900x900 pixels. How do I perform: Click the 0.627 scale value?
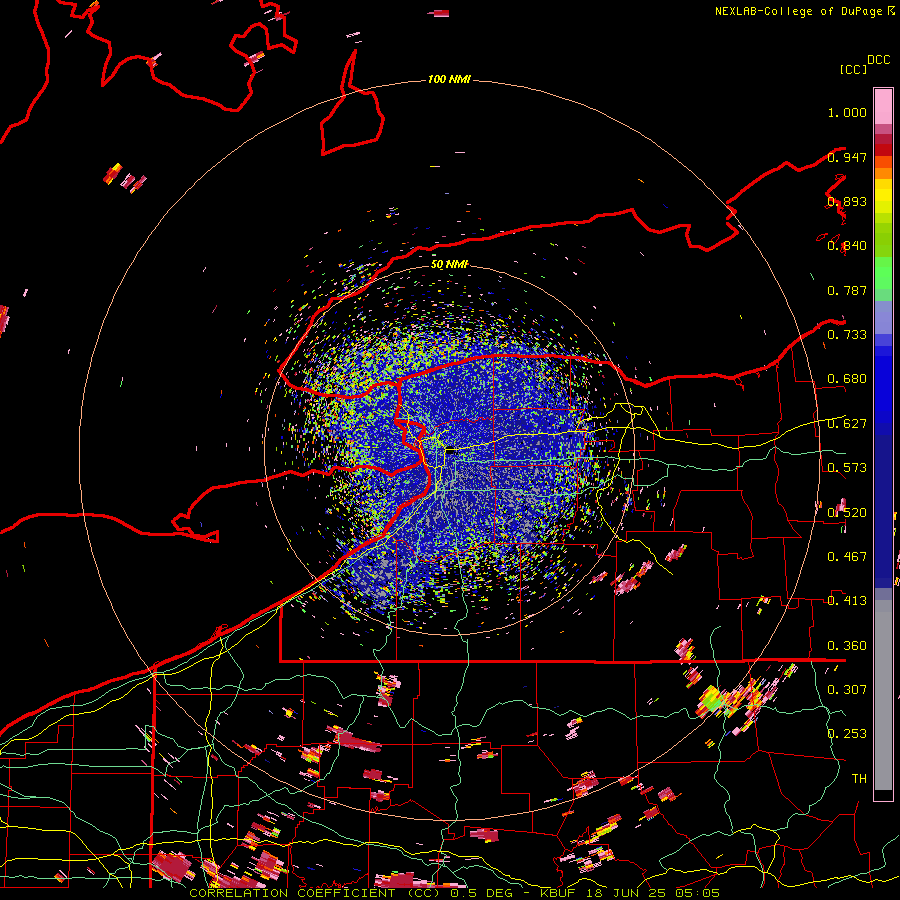pyautogui.click(x=847, y=424)
